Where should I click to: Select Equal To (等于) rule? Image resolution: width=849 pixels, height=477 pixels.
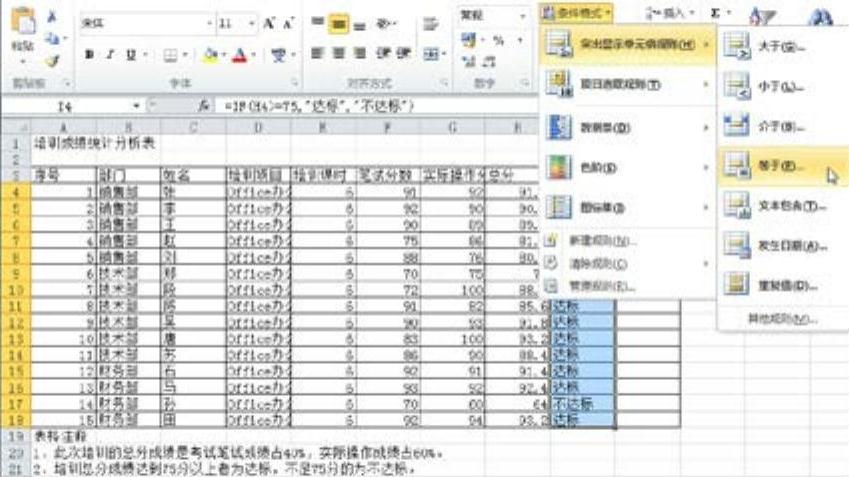[x=782, y=166]
